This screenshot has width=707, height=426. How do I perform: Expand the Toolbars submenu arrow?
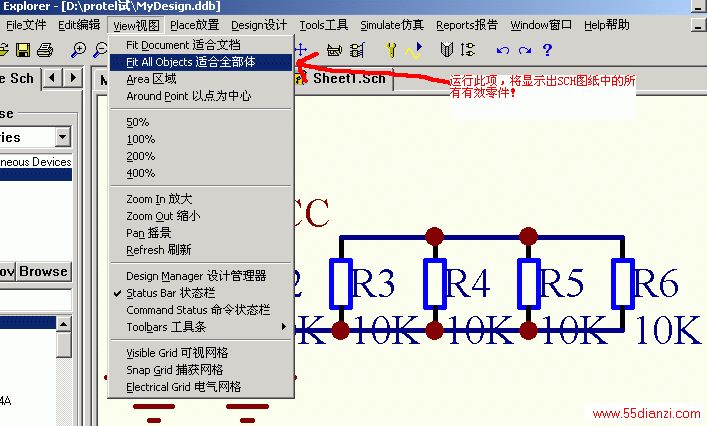coord(284,327)
